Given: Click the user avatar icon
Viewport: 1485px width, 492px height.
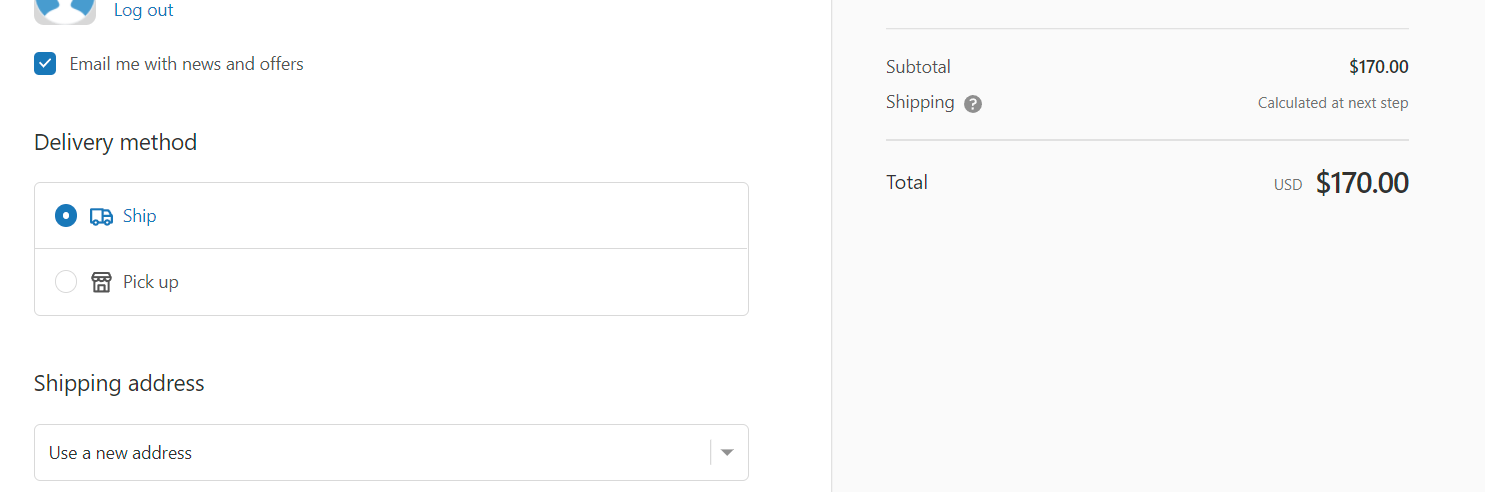Looking at the screenshot, I should [65, 10].
